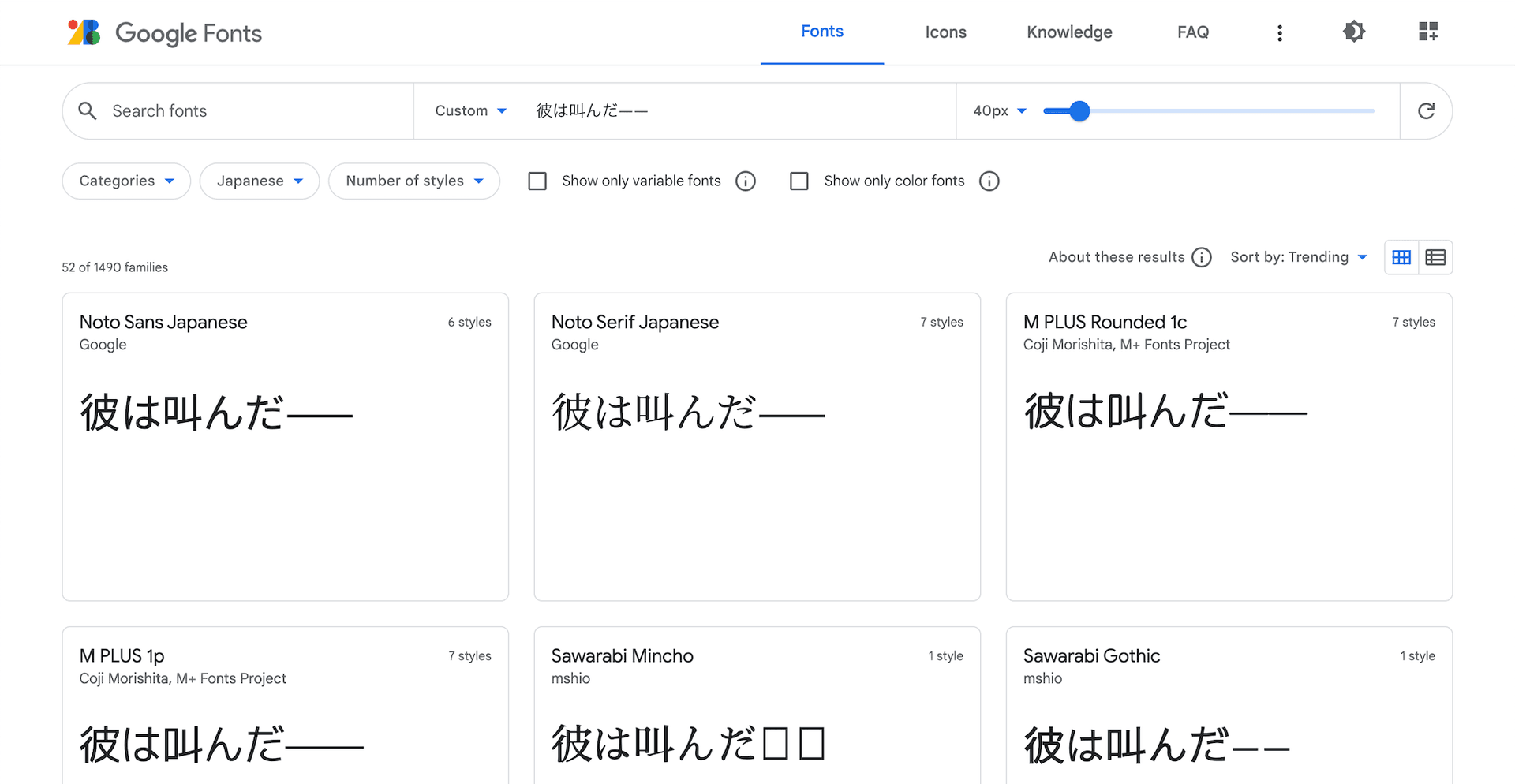Click author text under M PLUS 1p
The height and width of the screenshot is (784, 1515).
pos(182,678)
